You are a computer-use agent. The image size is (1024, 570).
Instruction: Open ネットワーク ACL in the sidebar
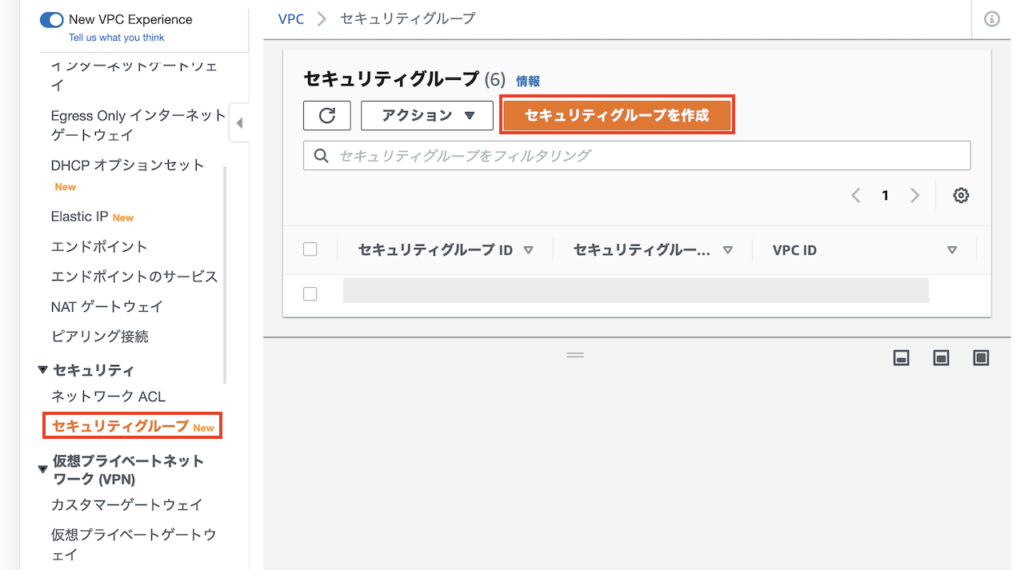(108, 397)
